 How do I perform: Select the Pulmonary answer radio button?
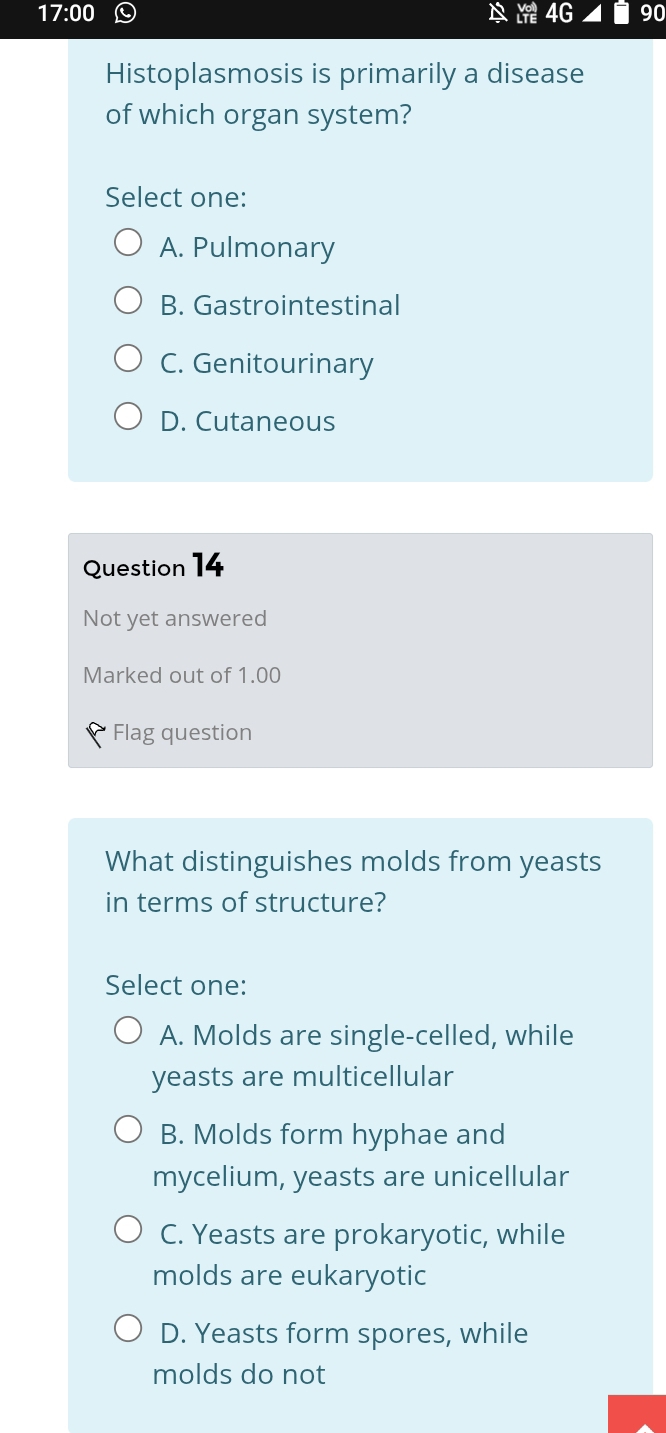coord(127,243)
